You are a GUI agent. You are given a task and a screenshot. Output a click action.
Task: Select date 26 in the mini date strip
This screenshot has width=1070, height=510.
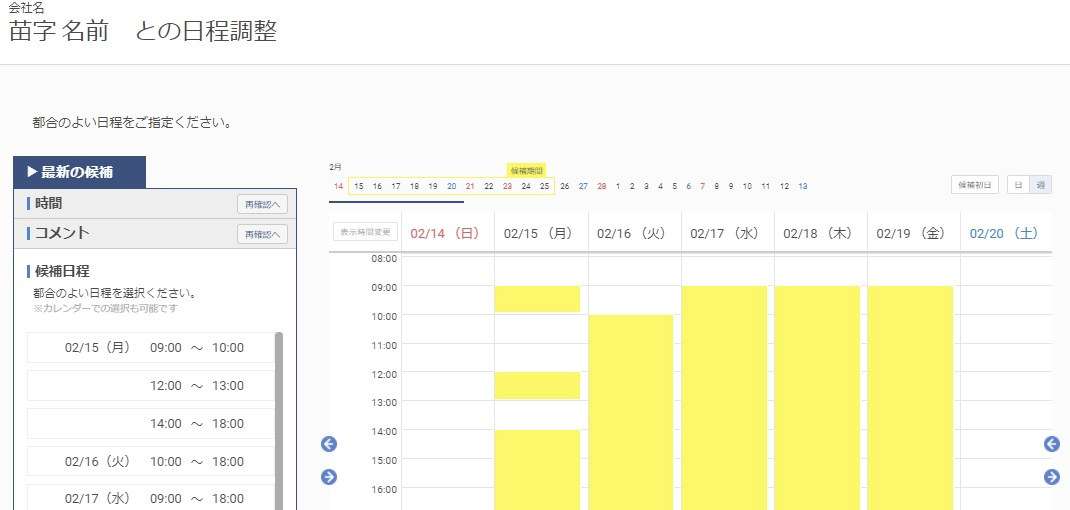(564, 186)
